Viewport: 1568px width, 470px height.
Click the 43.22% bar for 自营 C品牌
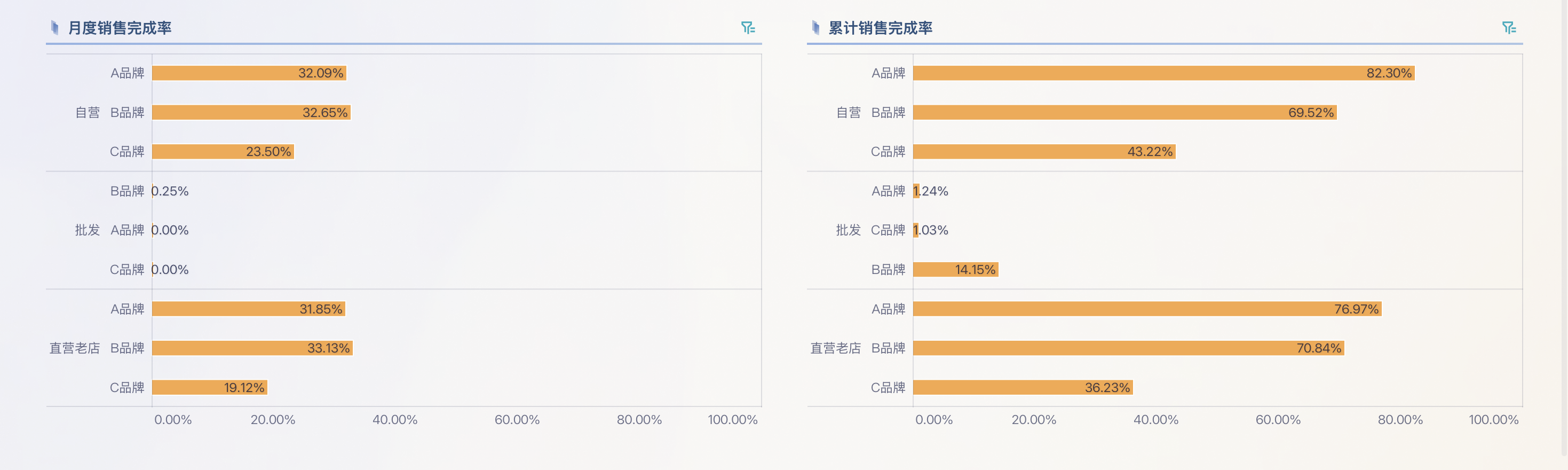tap(1044, 152)
